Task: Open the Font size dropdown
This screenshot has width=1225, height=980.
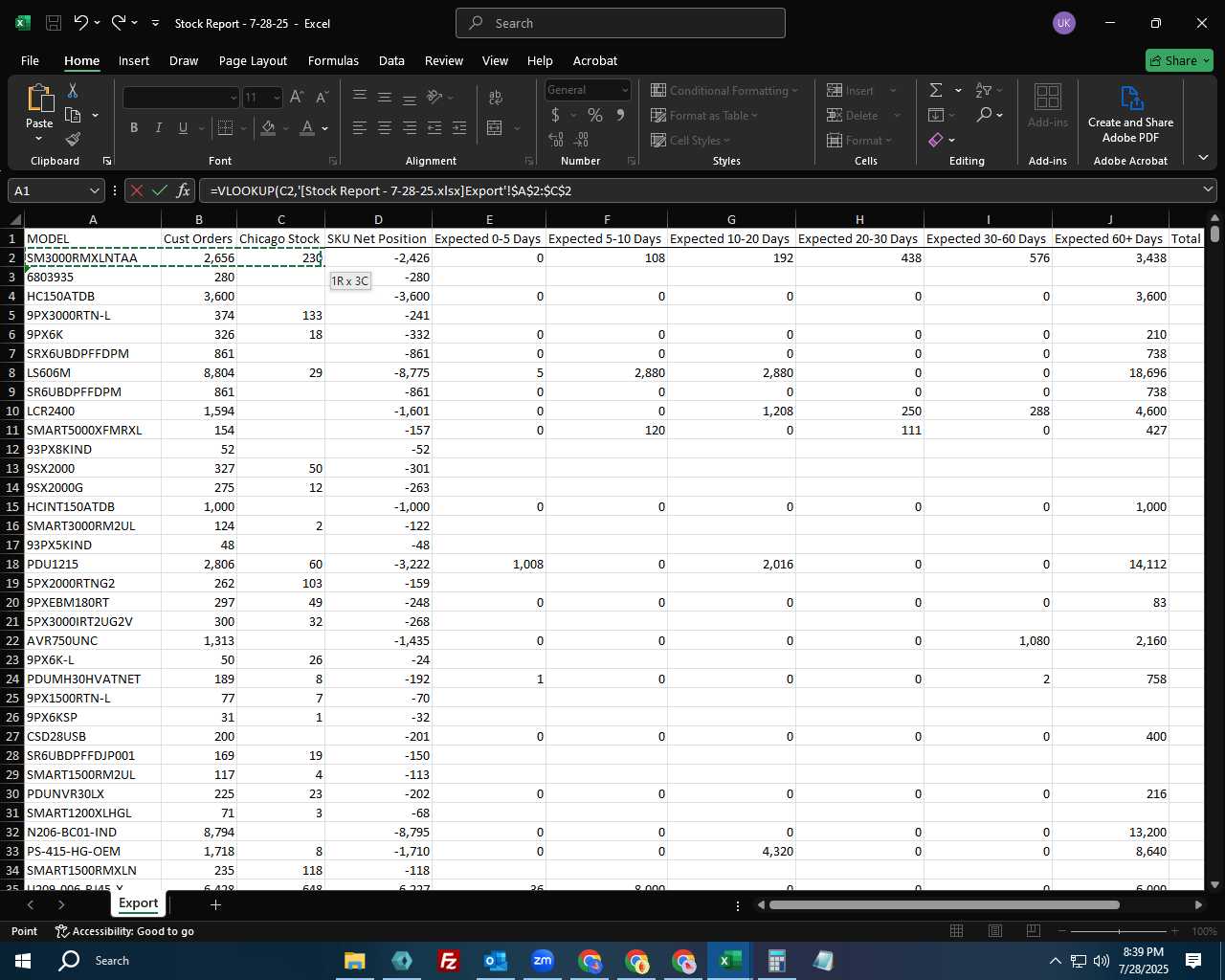Action: pos(277,97)
